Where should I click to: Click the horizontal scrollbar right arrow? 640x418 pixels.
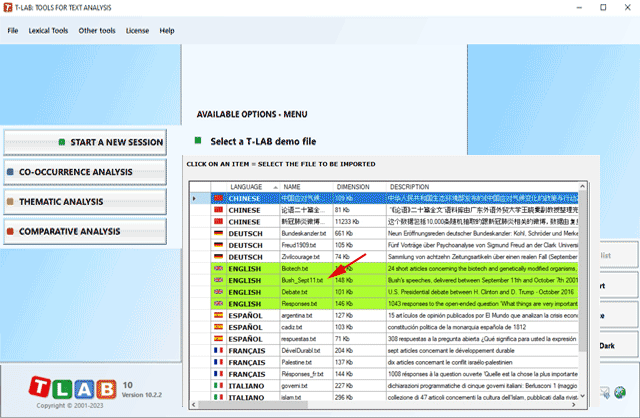(574, 405)
